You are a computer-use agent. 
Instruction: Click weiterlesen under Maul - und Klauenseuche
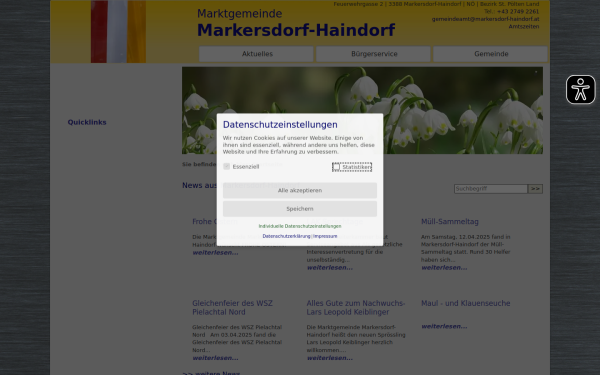click(x=444, y=326)
